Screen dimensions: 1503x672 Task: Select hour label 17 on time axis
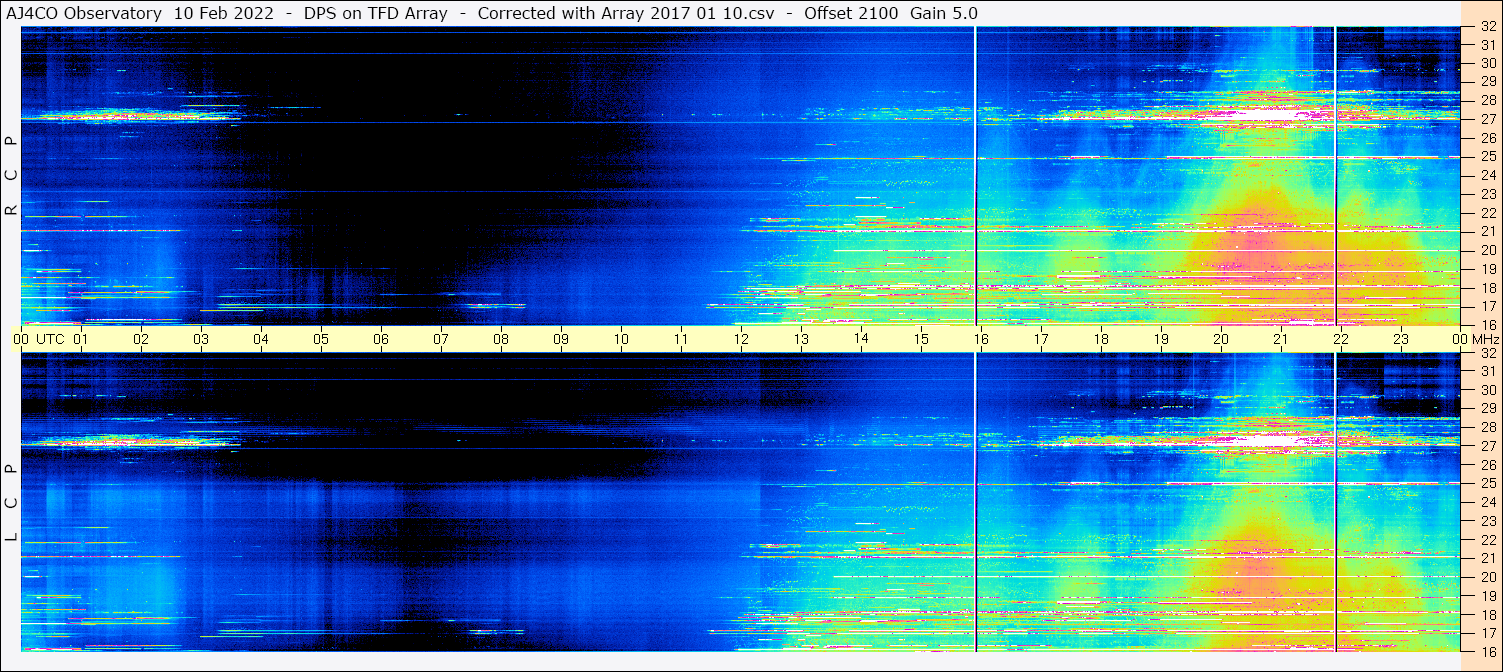(1041, 339)
